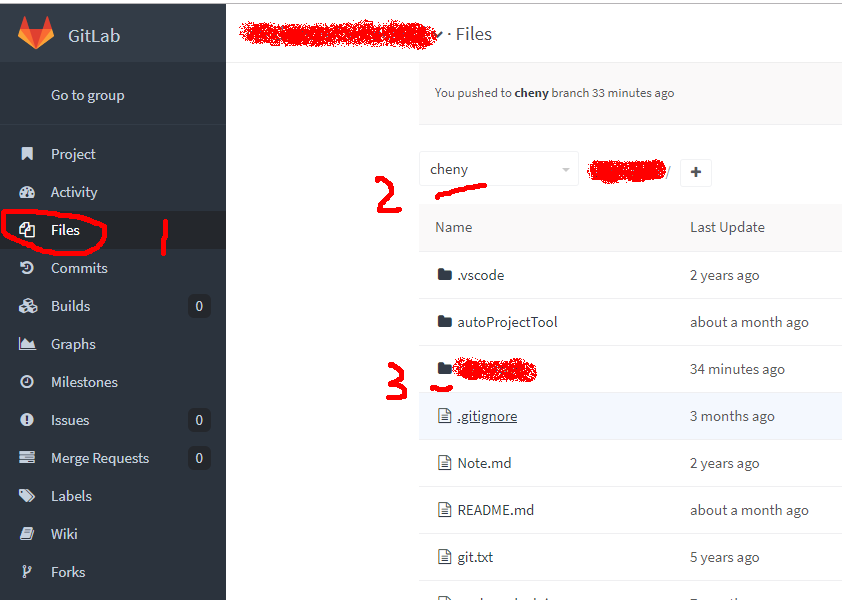
Task: Open the Wiki sidebar item
Action: click(x=64, y=534)
